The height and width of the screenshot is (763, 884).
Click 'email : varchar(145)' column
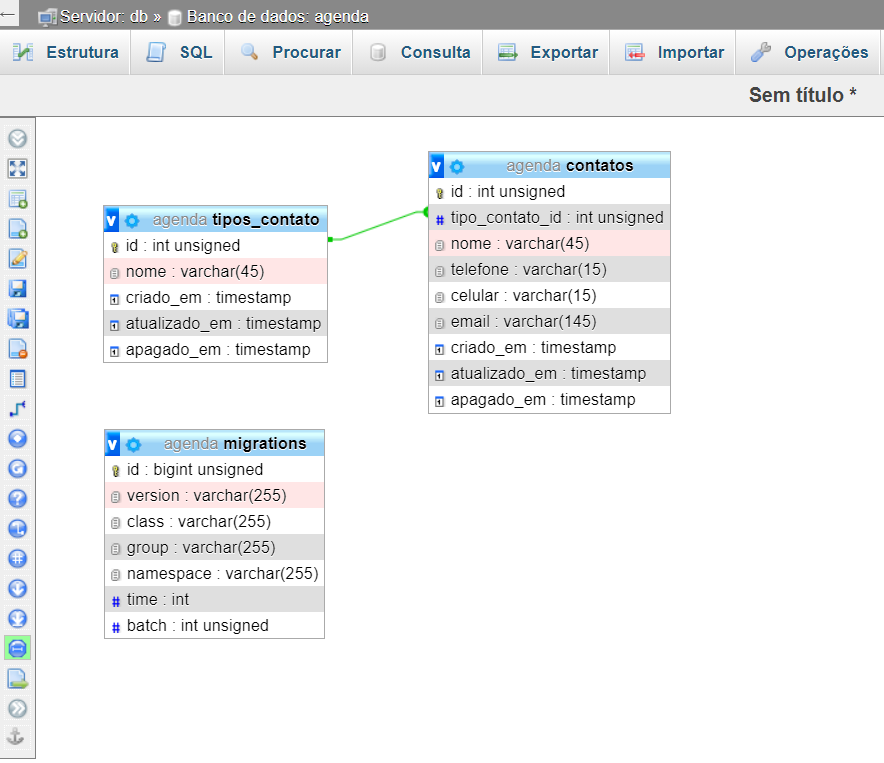[x=550, y=321]
